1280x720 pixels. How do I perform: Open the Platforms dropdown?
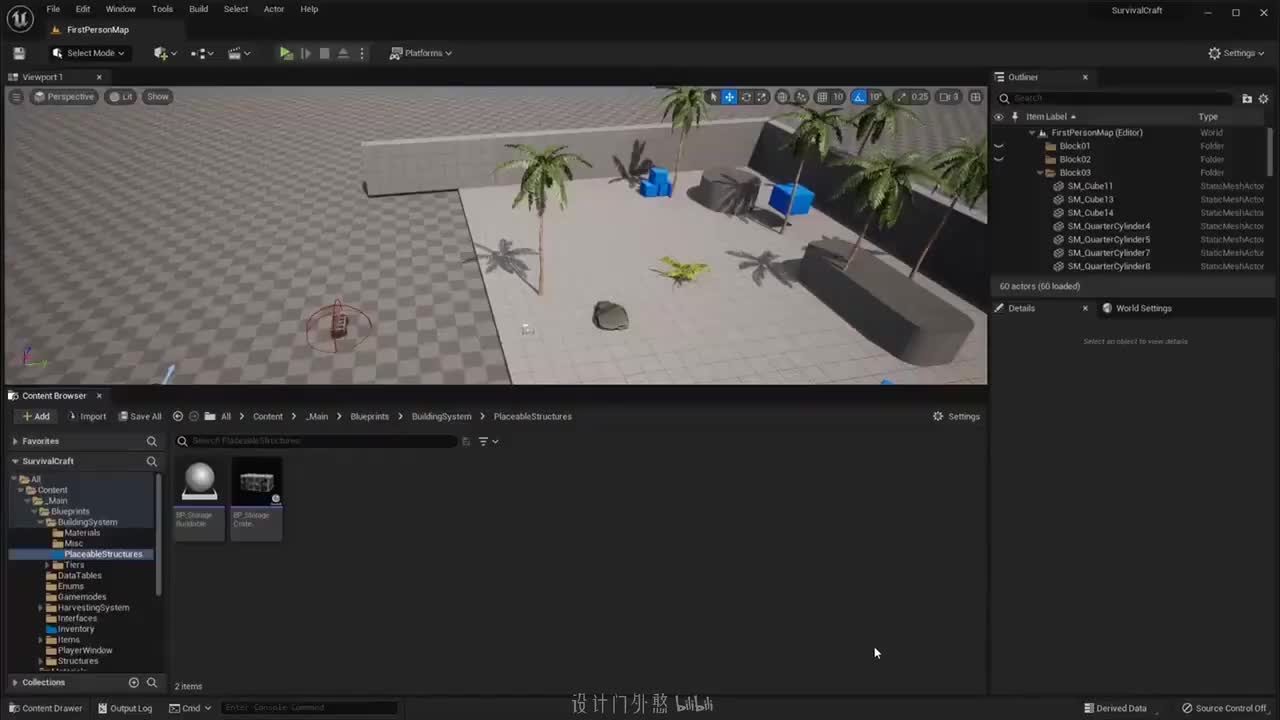pos(421,53)
